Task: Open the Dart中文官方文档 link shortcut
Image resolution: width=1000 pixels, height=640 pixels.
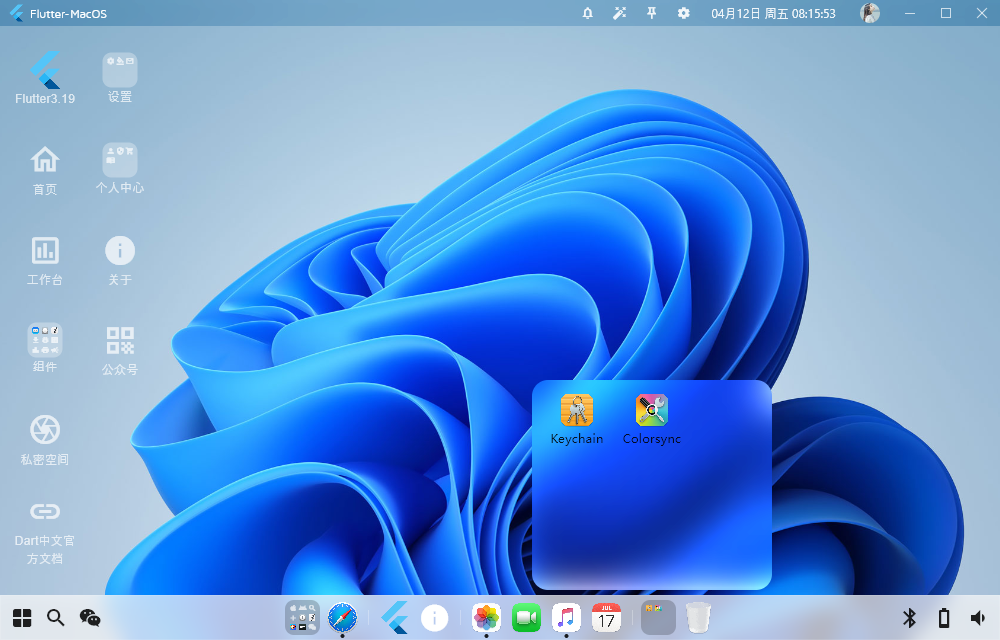Action: (45, 512)
